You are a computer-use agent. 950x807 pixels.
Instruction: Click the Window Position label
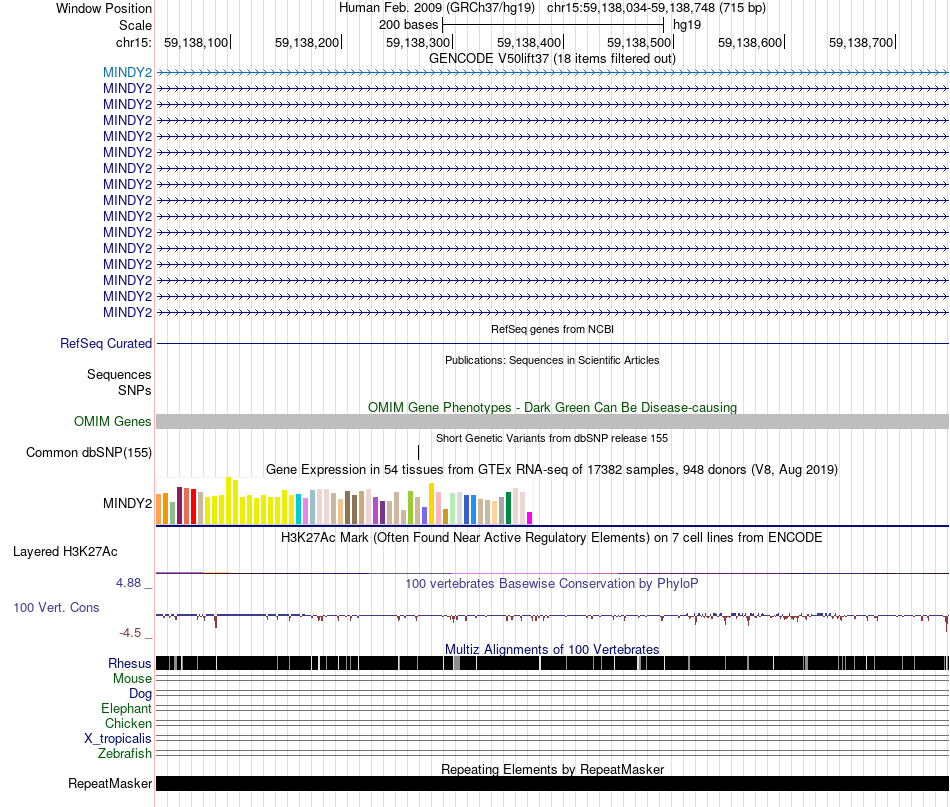[x=104, y=8]
